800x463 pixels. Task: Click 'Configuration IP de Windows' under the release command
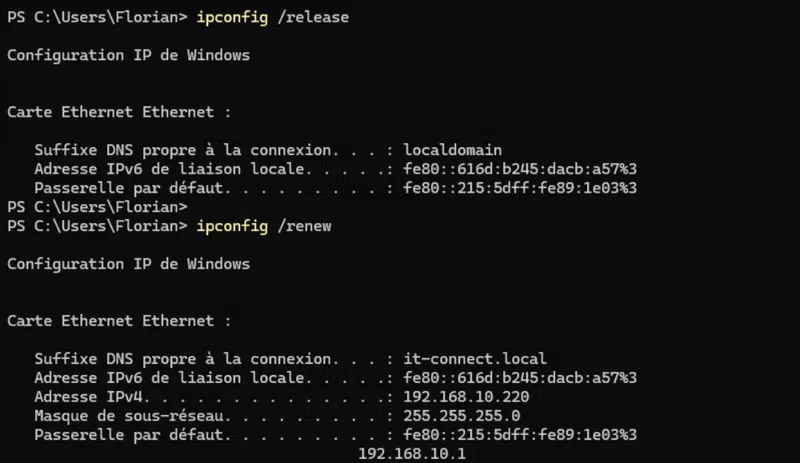coord(128,55)
